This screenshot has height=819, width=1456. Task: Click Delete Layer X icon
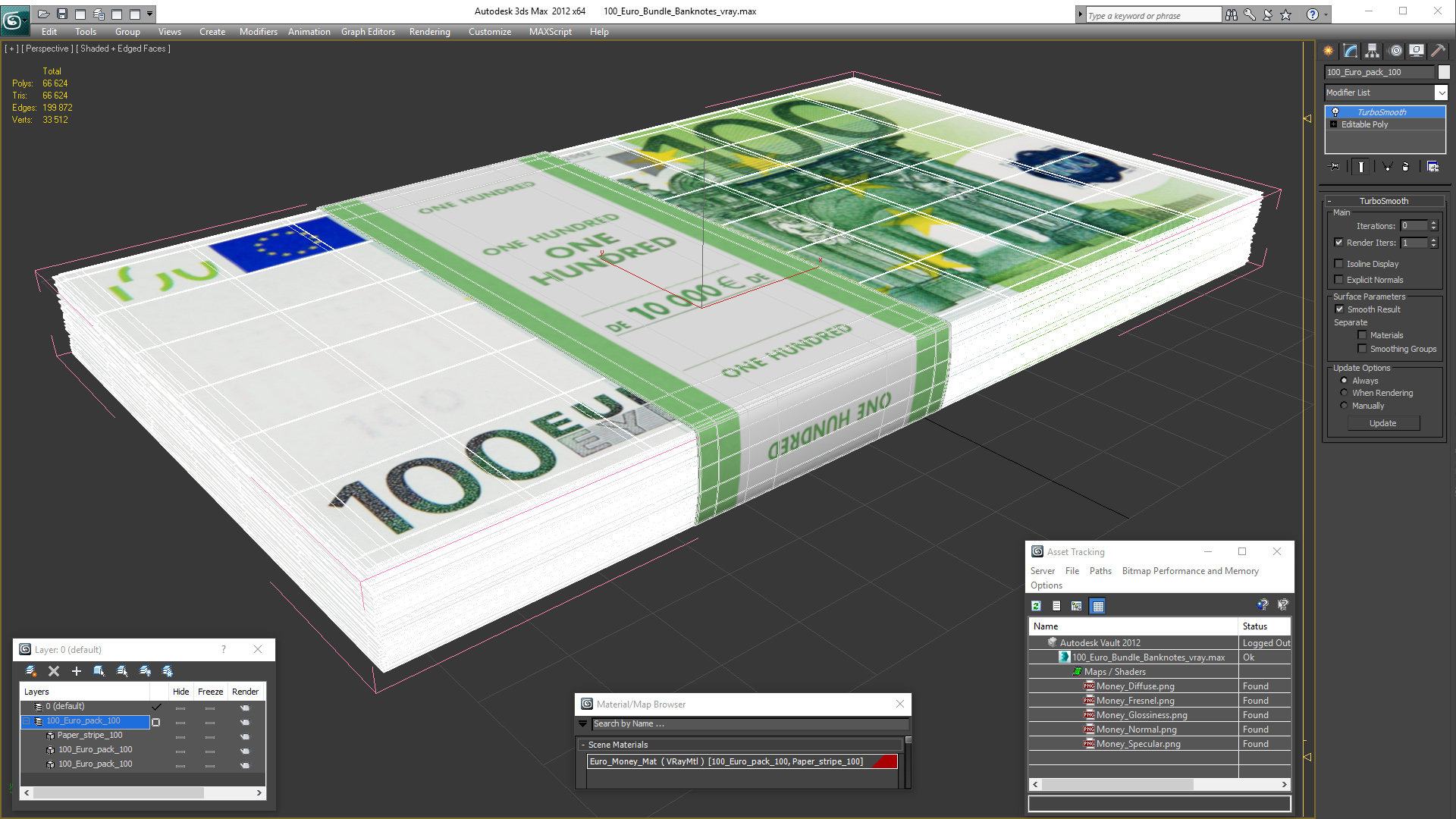pyautogui.click(x=54, y=671)
